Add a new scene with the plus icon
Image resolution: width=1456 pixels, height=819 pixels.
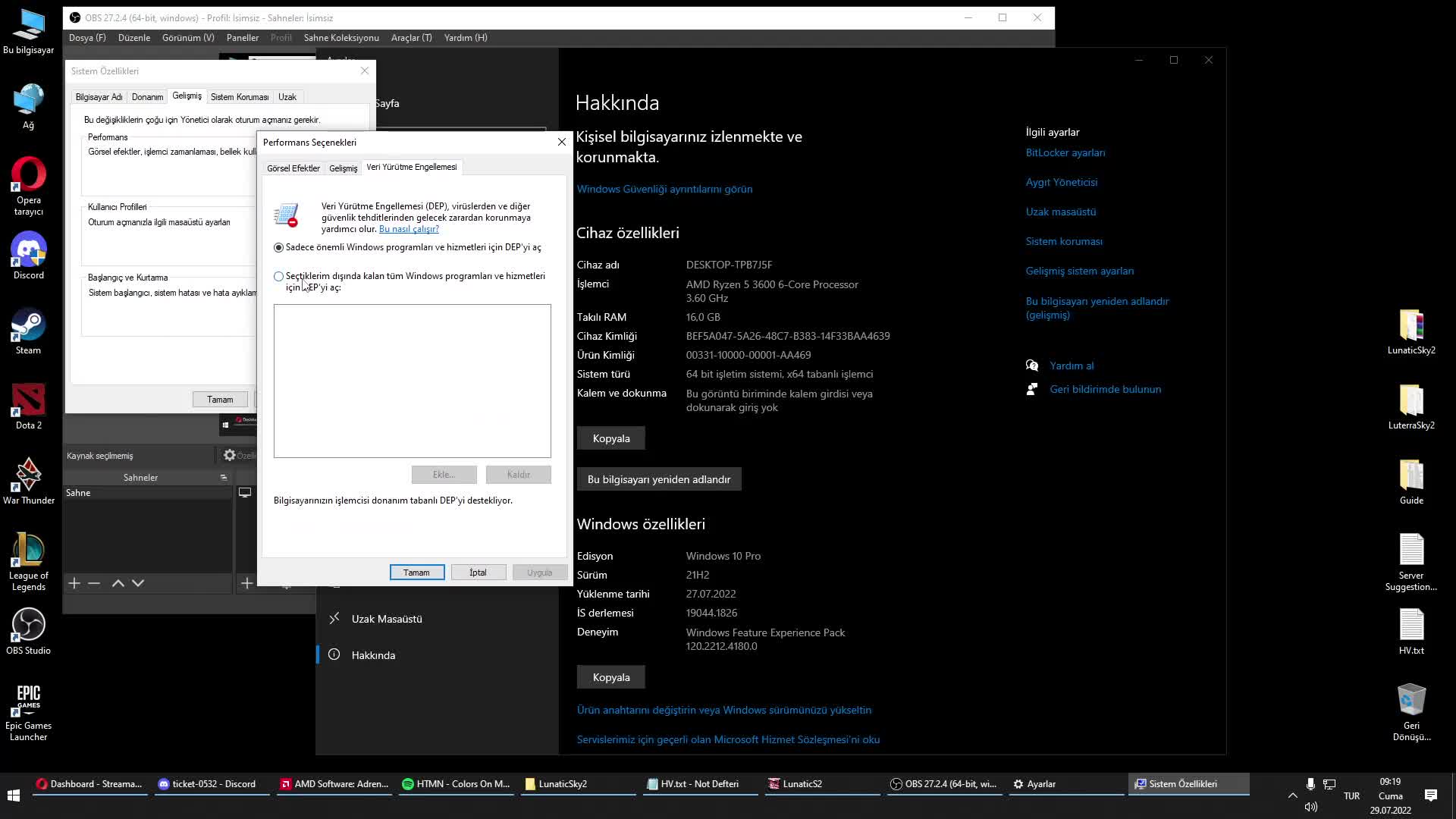(74, 583)
